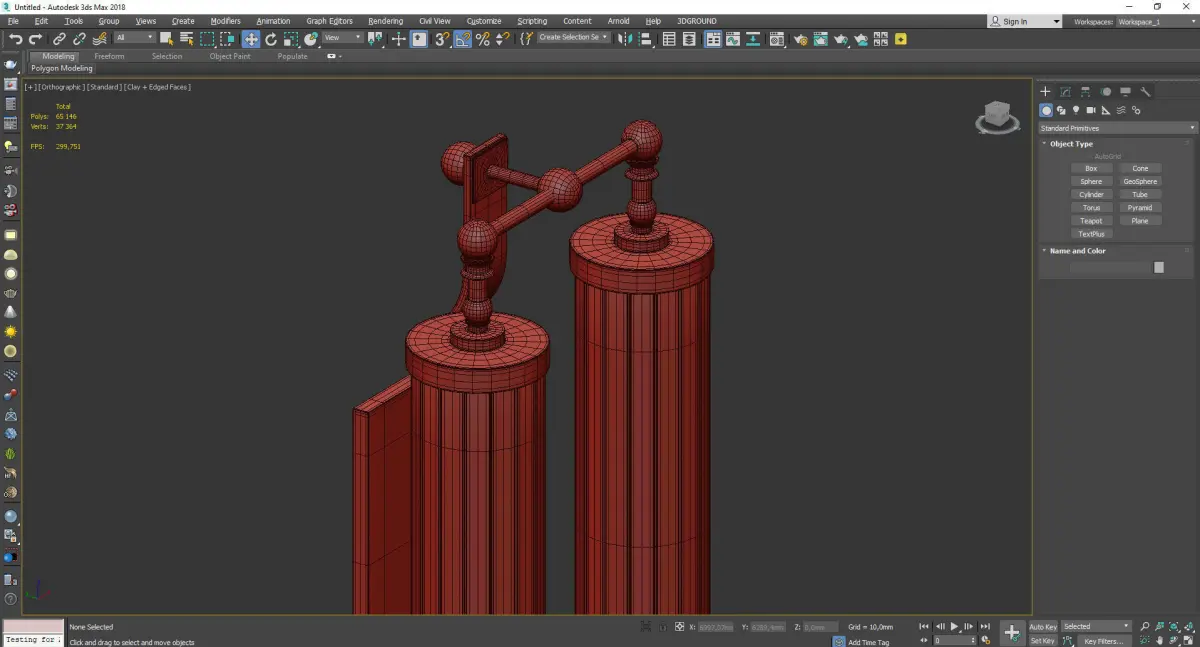Click the Select and Place icon
The width and height of the screenshot is (1200, 647).
click(x=311, y=39)
